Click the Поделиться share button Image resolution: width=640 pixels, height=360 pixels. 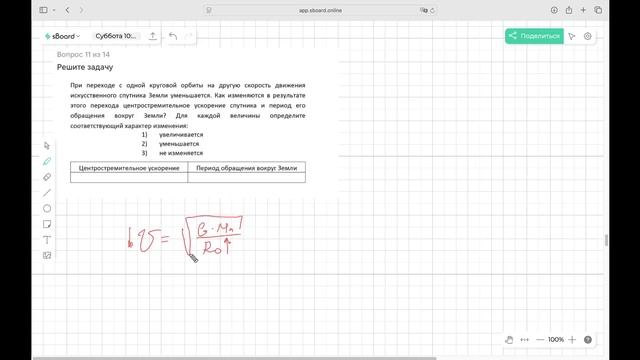click(x=534, y=36)
